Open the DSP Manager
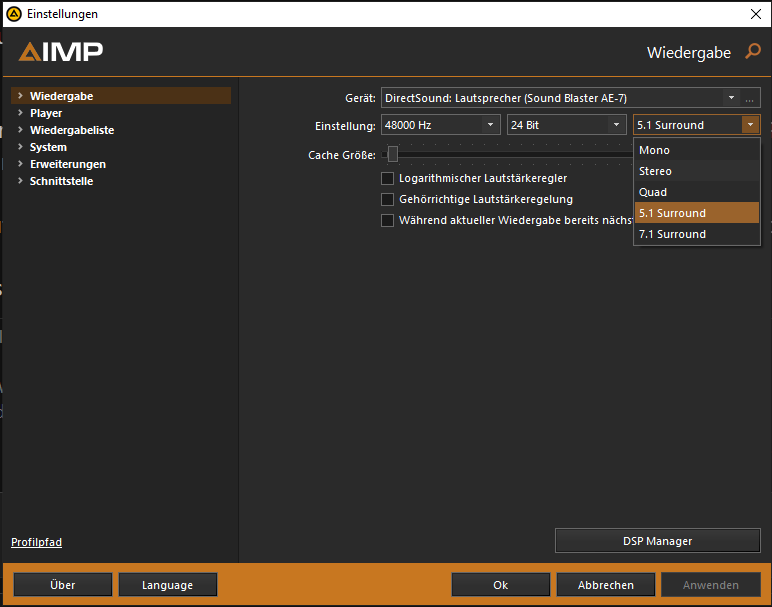 point(657,541)
